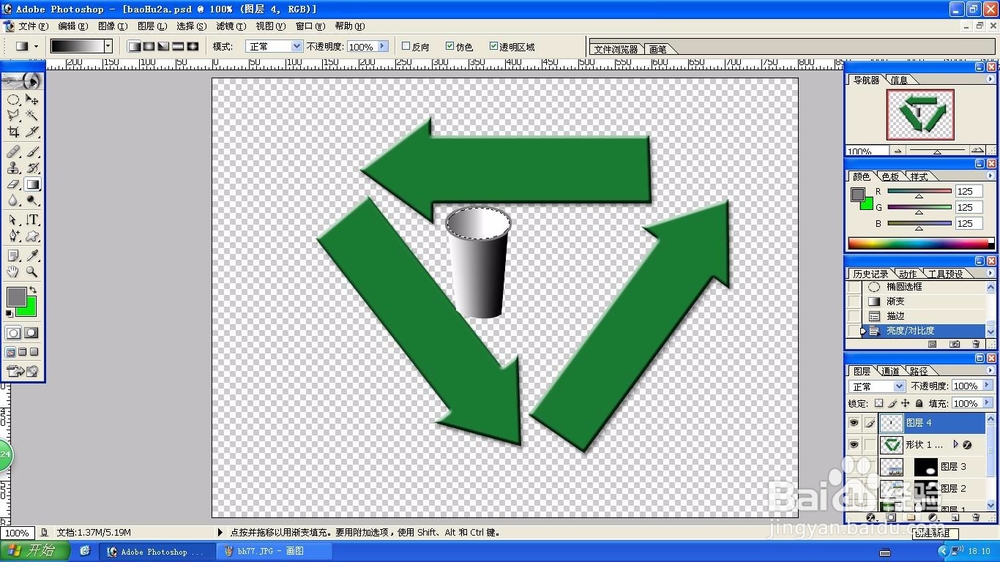
Task: Switch to Standard editing mode
Action: 13,333
